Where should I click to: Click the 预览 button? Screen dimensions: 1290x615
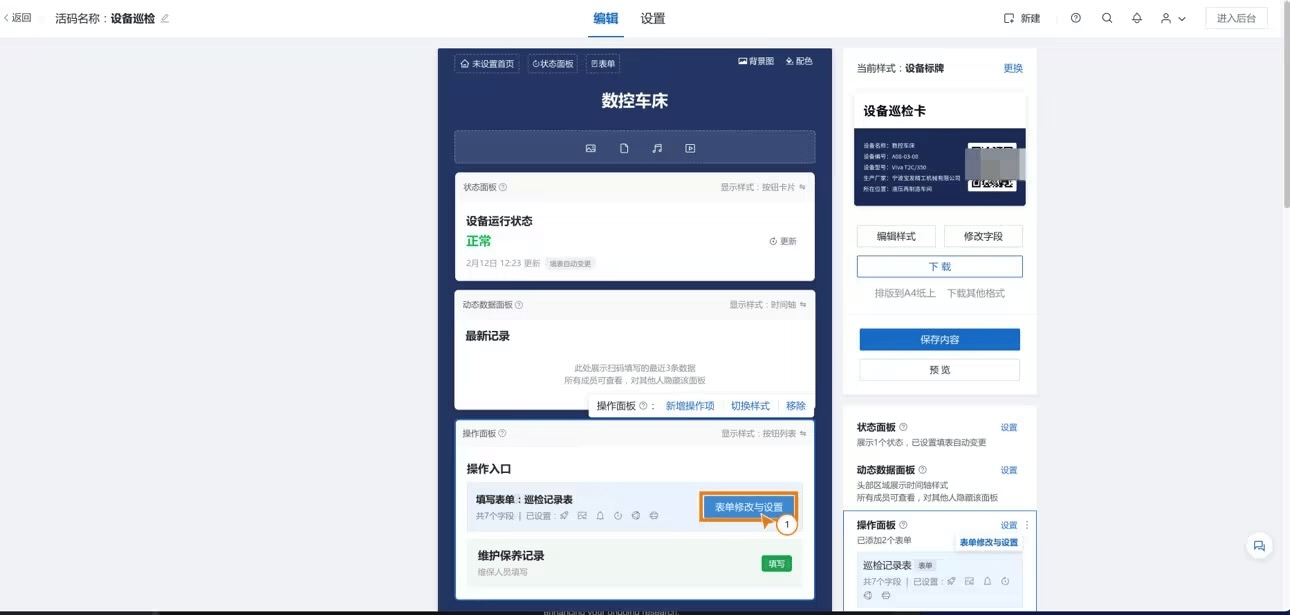pos(940,369)
